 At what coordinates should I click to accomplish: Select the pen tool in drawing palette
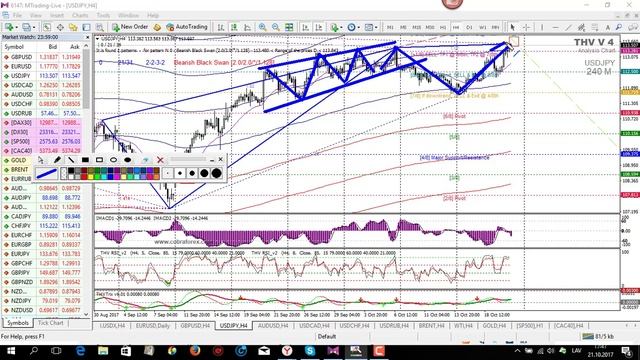57,160
